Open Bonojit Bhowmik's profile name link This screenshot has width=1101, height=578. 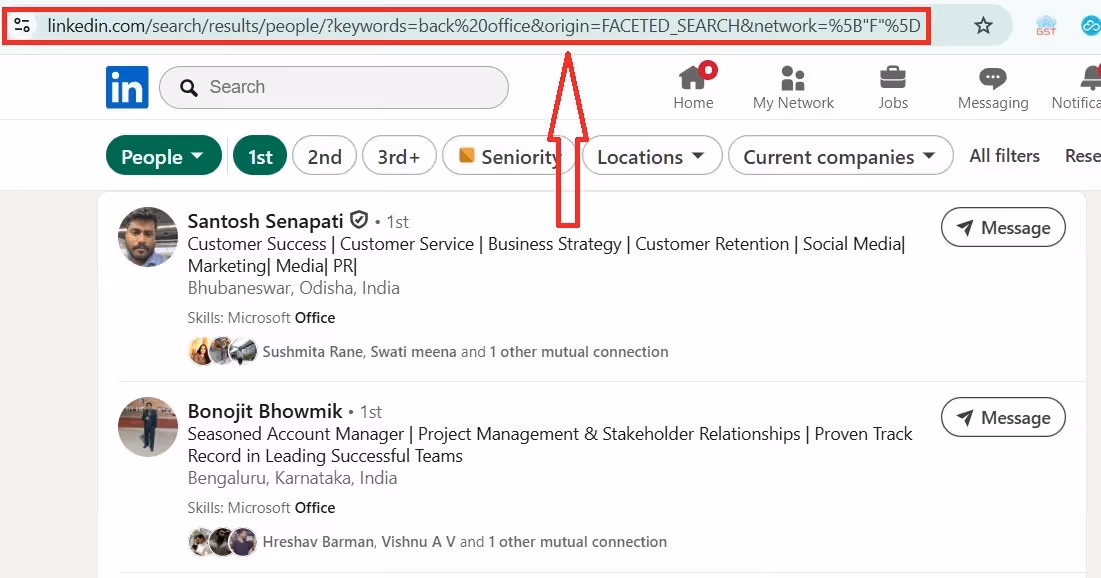tap(265, 411)
